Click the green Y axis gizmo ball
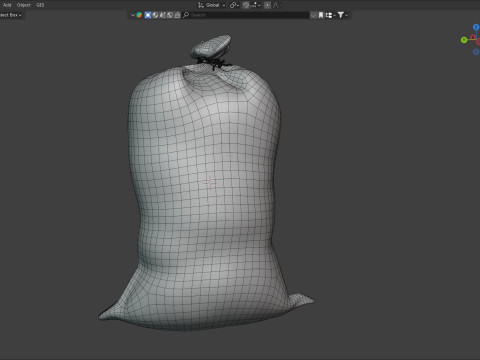Image resolution: width=480 pixels, height=360 pixels. (464, 40)
